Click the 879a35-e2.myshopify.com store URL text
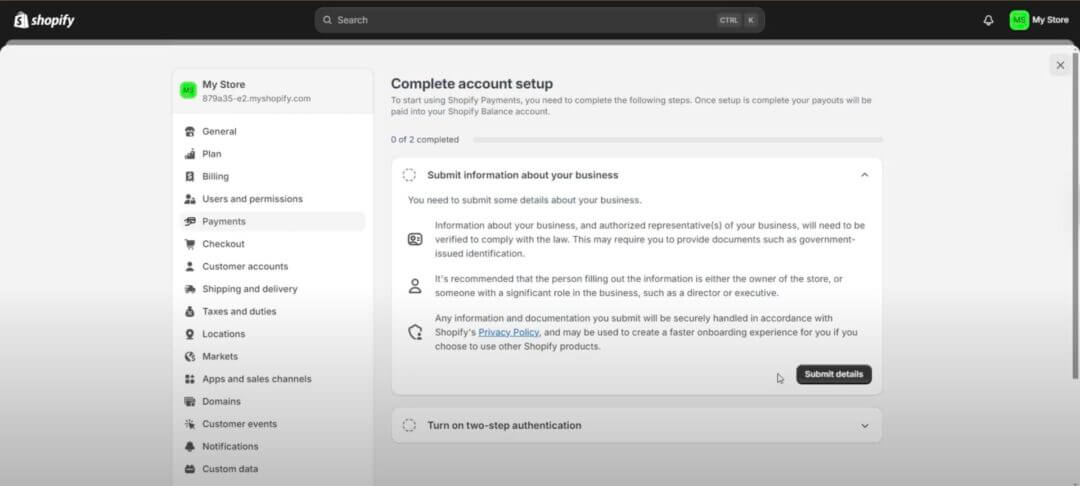This screenshot has height=486, width=1080. tap(256, 98)
